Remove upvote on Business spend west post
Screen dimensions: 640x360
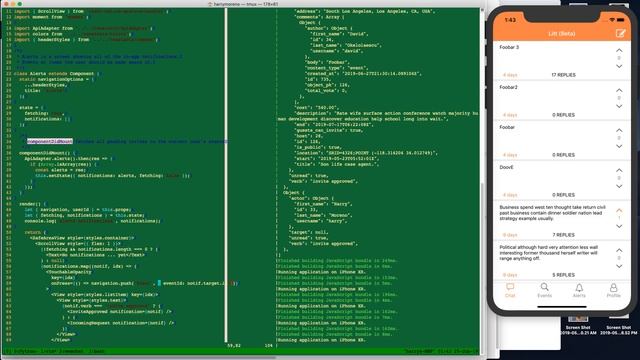[x=619, y=210]
